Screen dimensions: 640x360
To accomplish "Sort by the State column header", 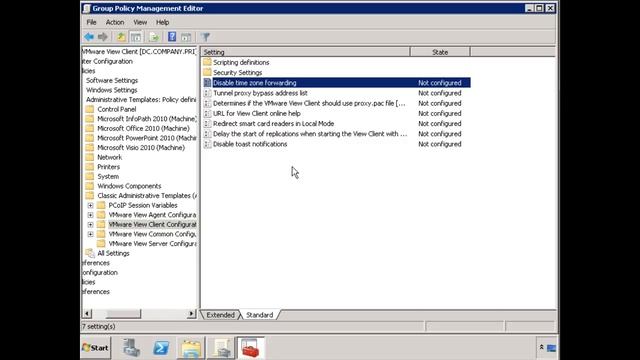I will [440, 52].
